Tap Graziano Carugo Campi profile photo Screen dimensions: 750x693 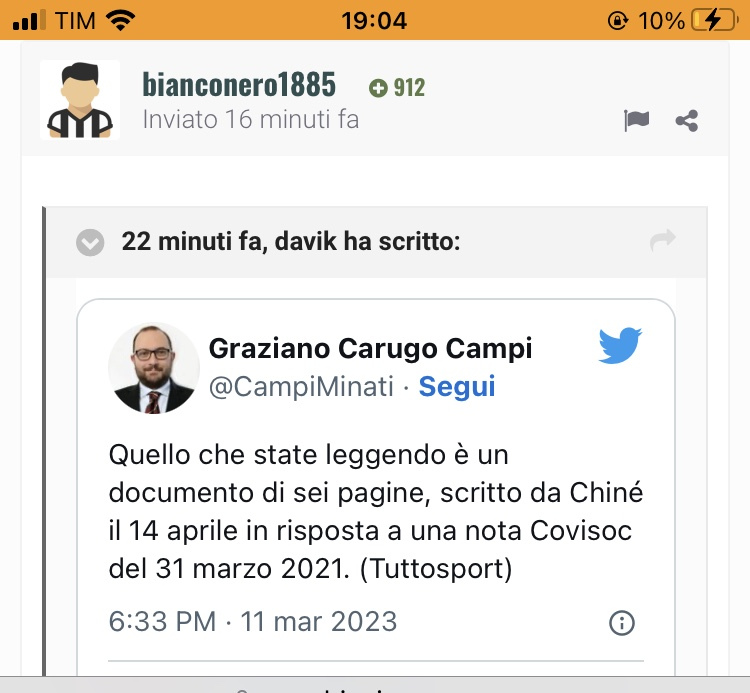(x=154, y=368)
